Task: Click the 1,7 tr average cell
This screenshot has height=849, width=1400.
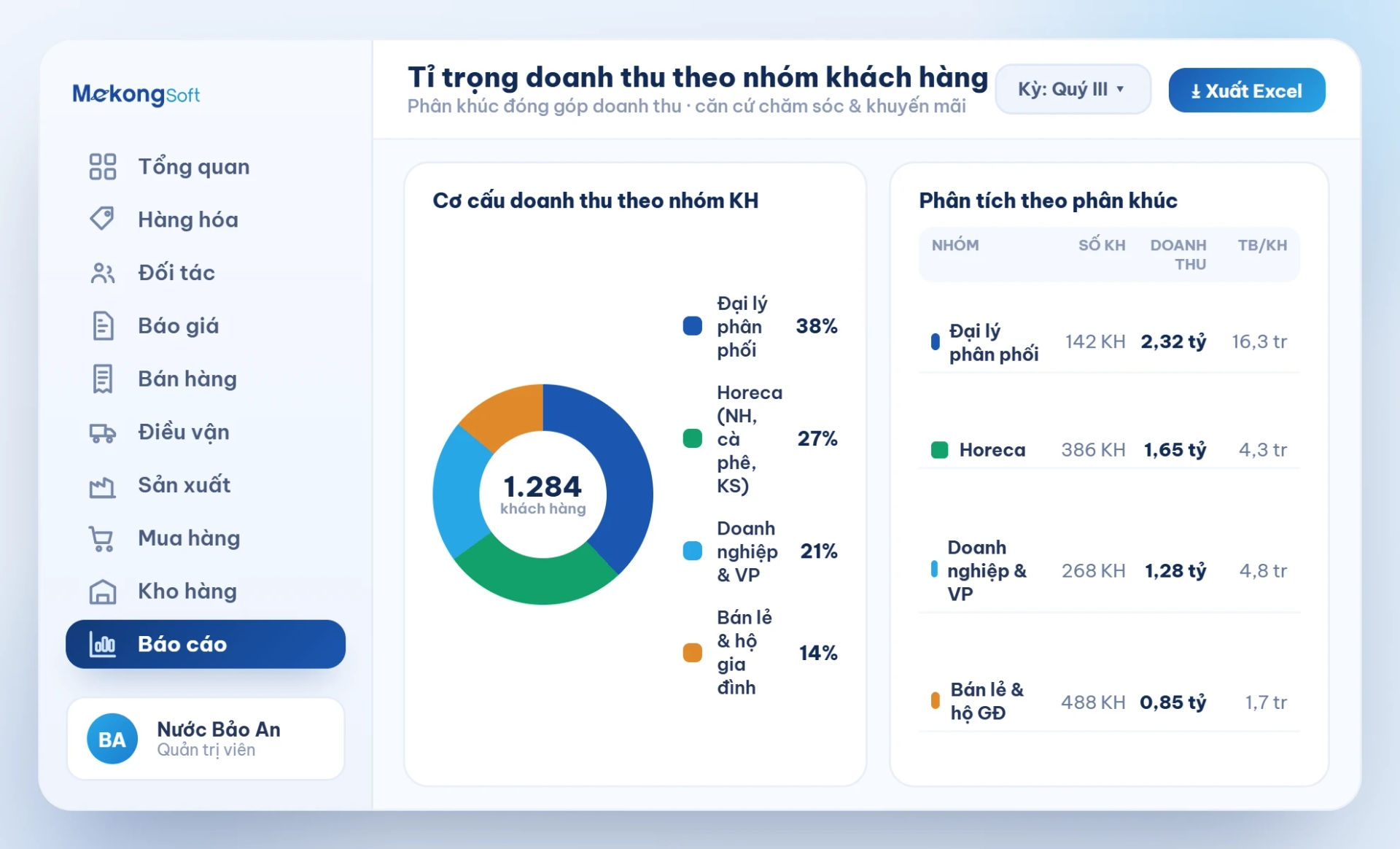Action: click(1266, 702)
